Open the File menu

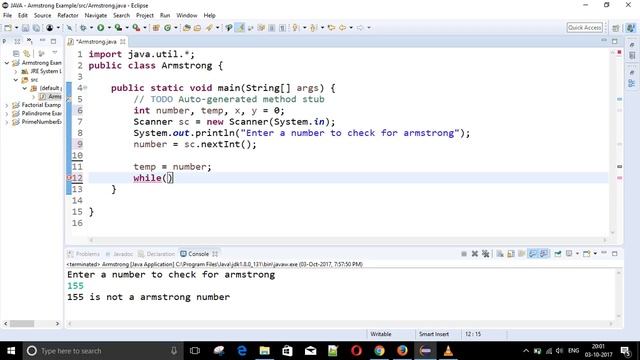(7, 16)
